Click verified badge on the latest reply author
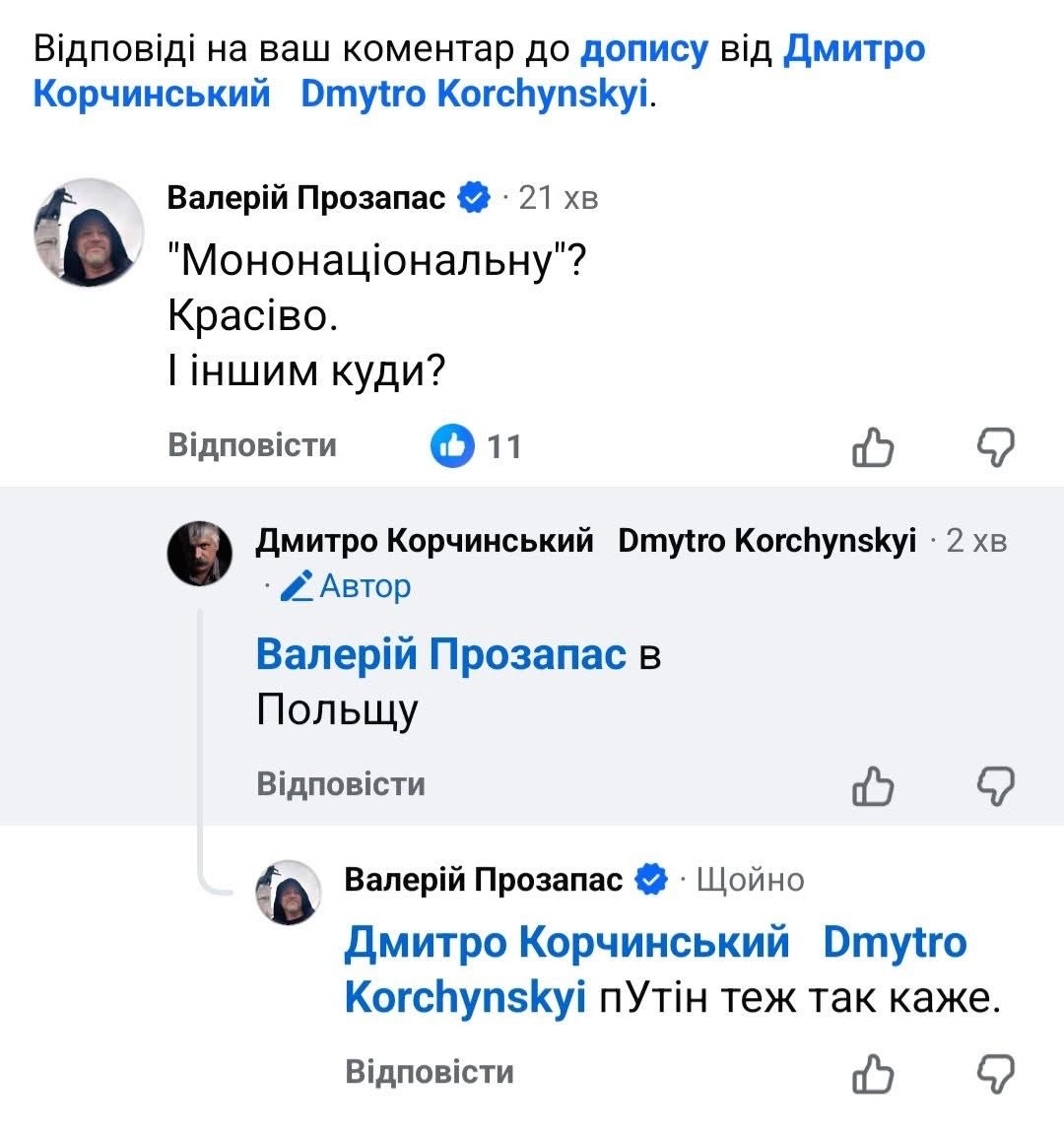Image resolution: width=1064 pixels, height=1134 pixels. tap(651, 879)
